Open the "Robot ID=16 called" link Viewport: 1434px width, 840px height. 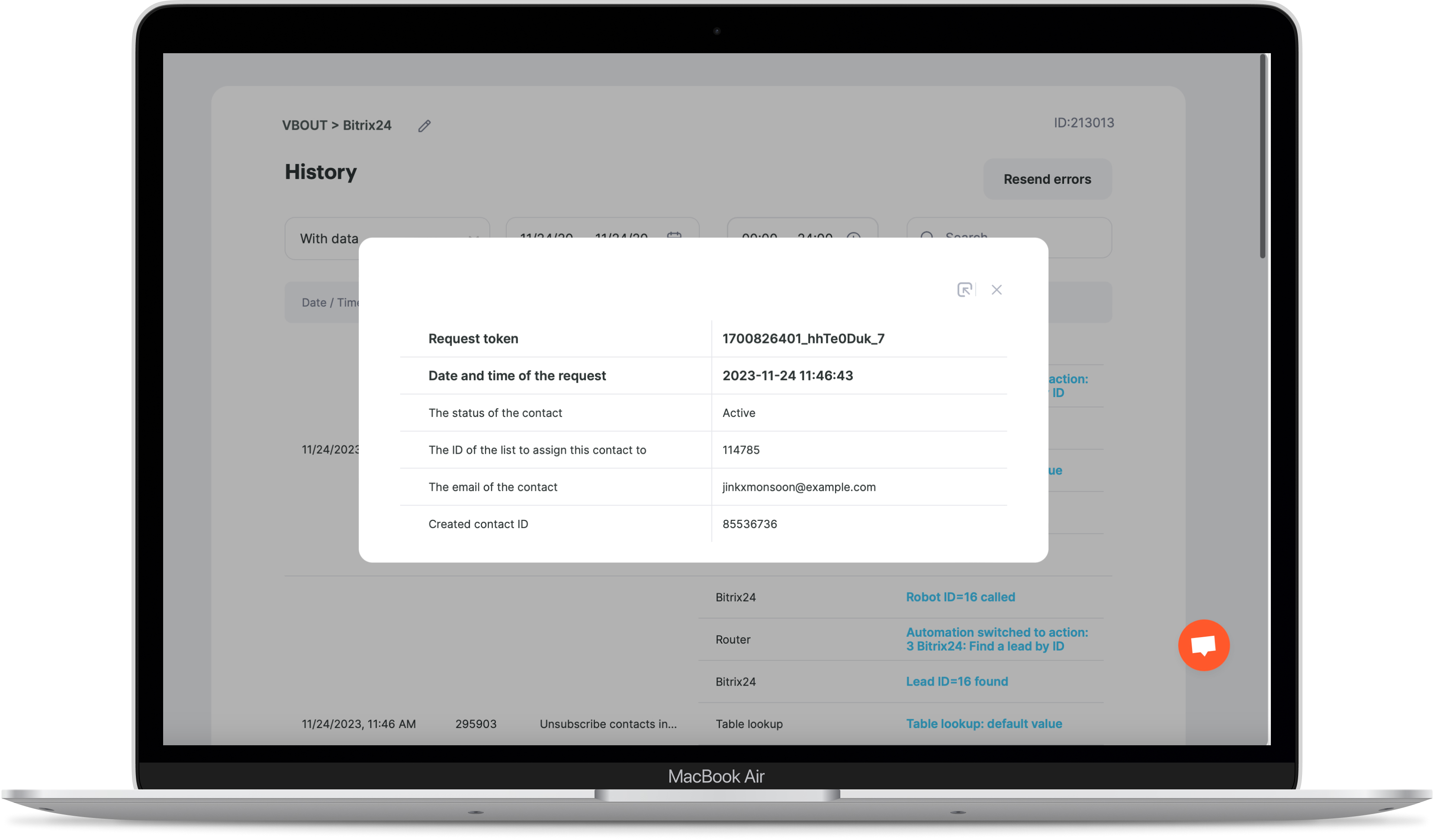tap(961, 597)
